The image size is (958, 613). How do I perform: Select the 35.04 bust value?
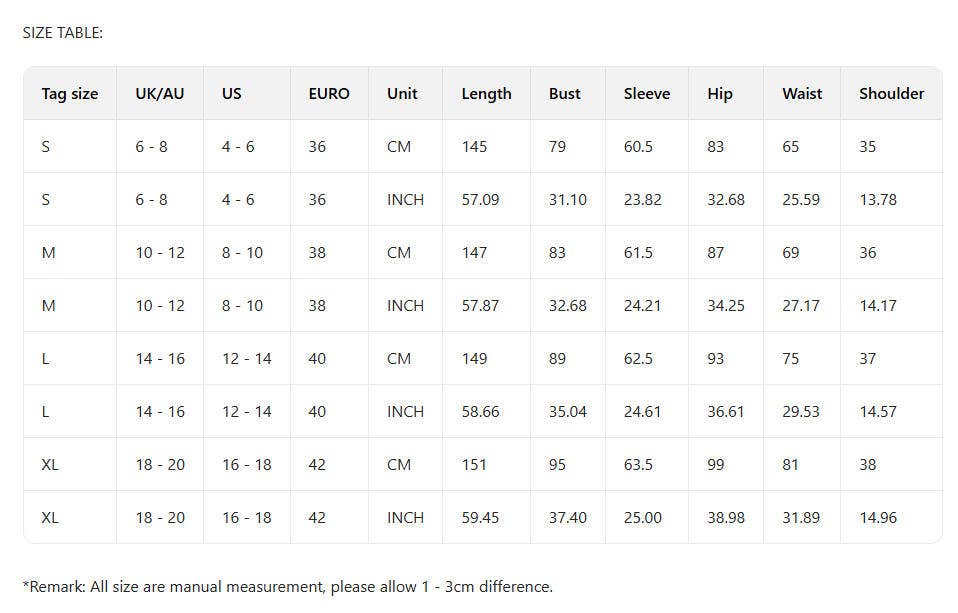[x=568, y=412]
